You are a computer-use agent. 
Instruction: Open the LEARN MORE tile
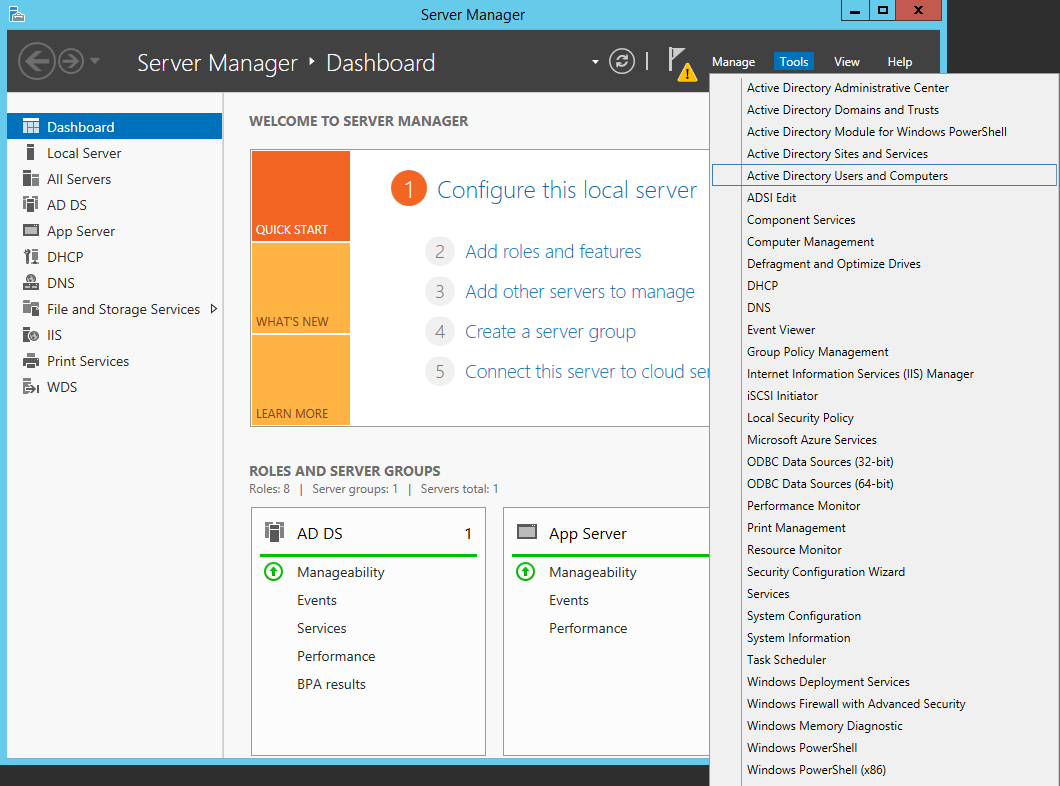click(301, 380)
